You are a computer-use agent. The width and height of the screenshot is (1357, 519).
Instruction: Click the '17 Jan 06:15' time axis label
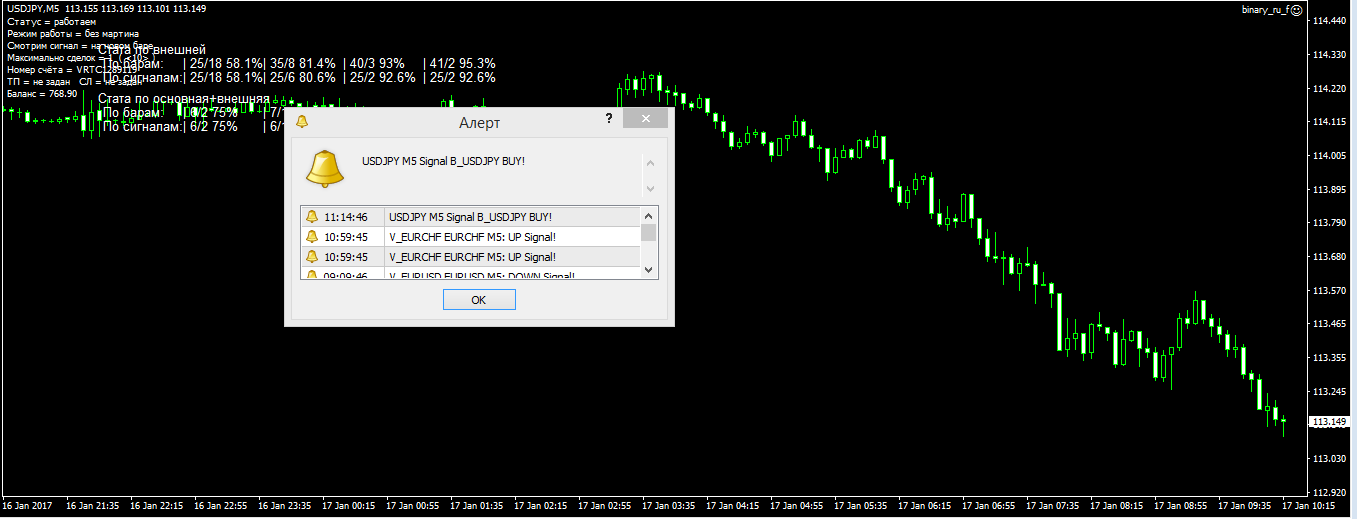(x=924, y=505)
